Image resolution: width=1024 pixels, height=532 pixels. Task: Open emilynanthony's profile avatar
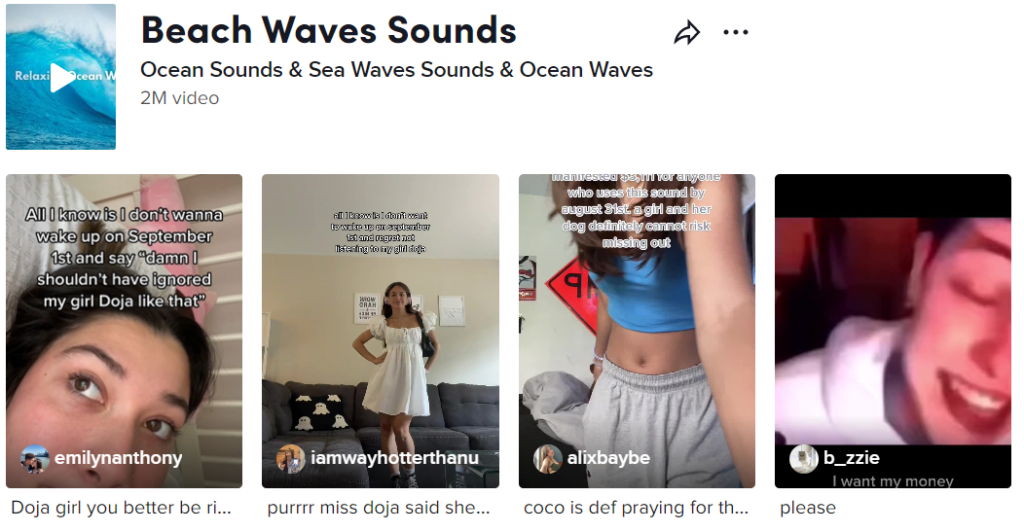(x=34, y=459)
